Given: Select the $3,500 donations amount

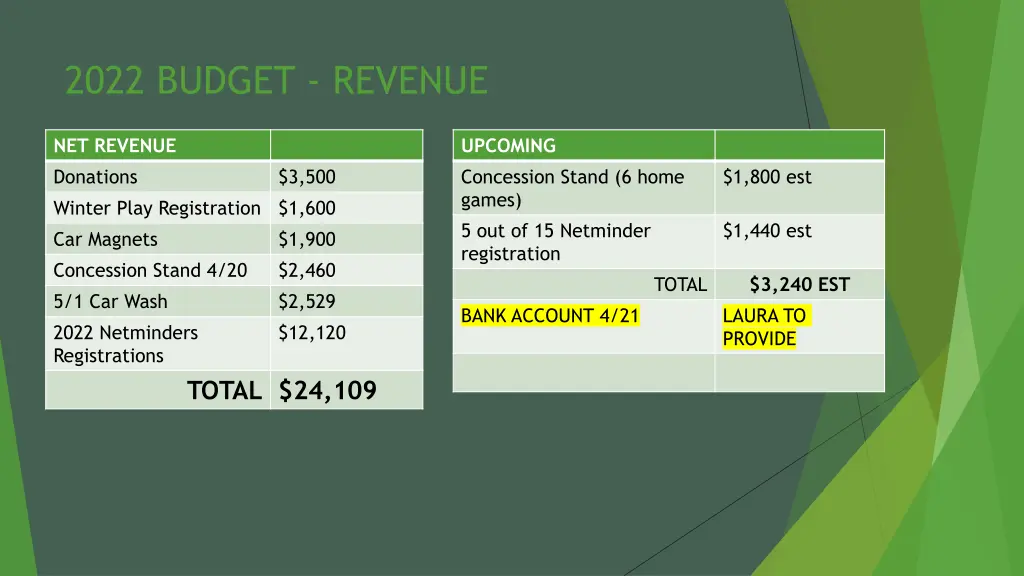Looking at the screenshot, I should (x=307, y=177).
